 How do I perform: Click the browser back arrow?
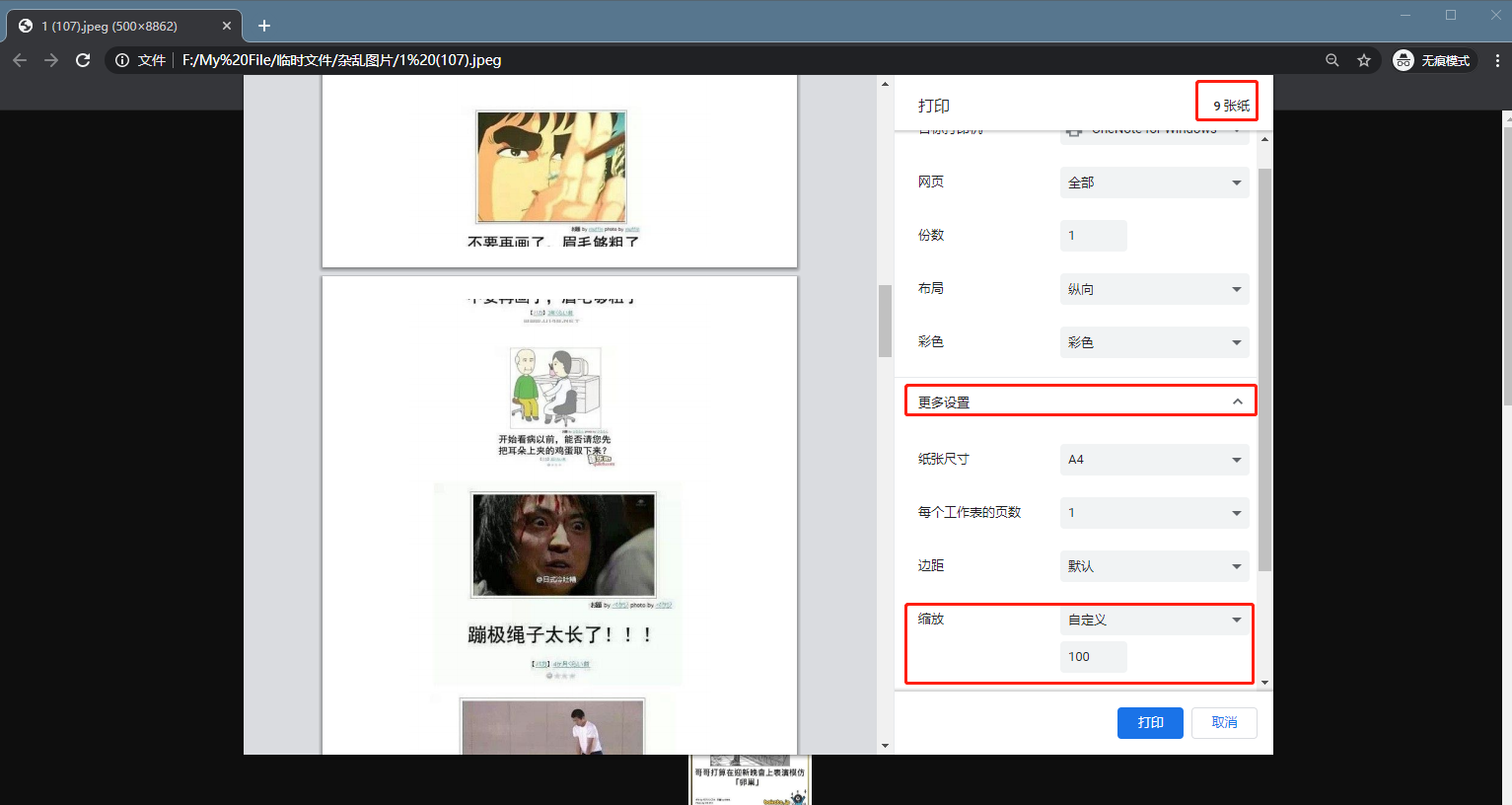(x=20, y=60)
